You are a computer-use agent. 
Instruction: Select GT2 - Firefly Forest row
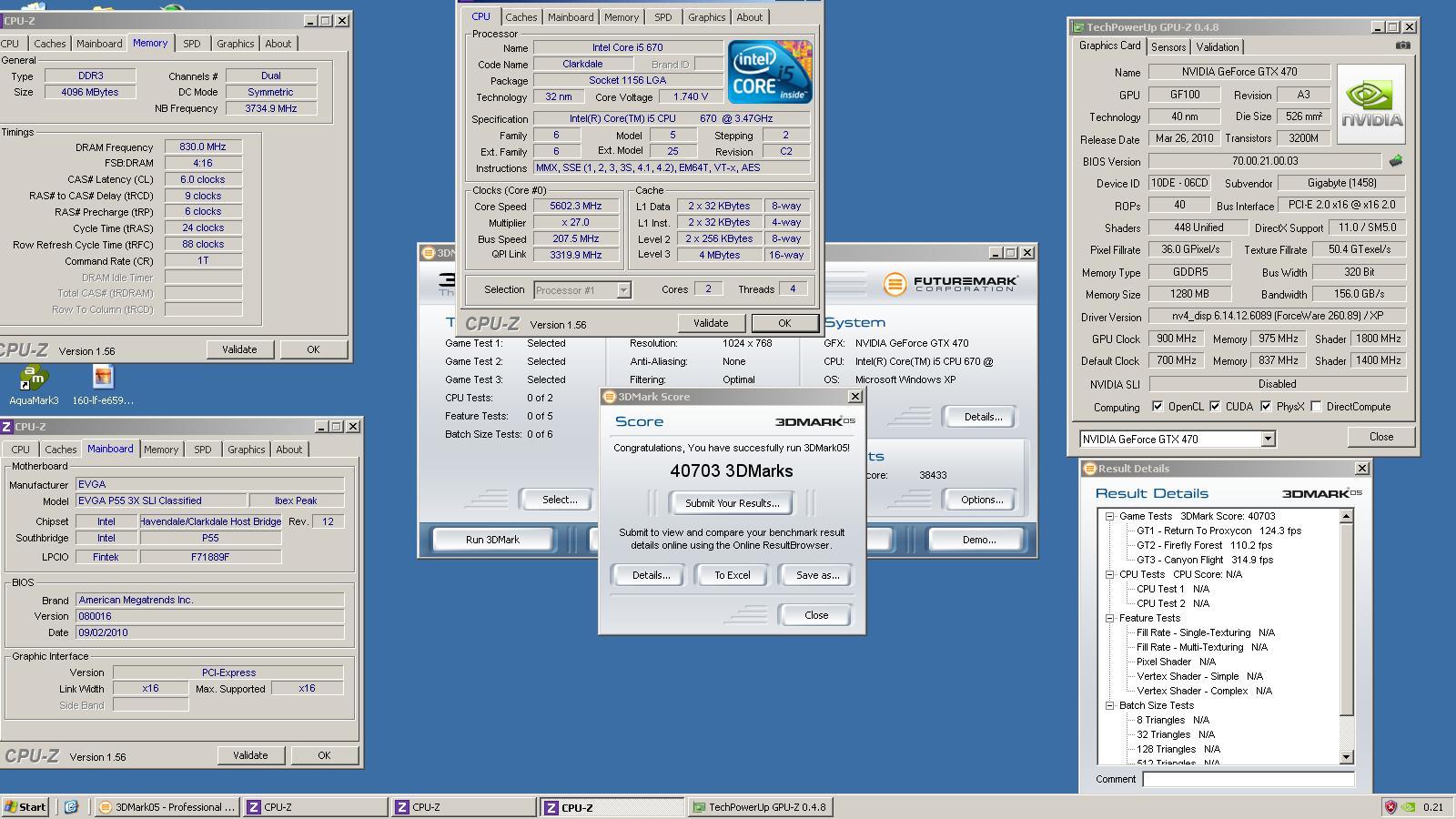tap(1204, 545)
